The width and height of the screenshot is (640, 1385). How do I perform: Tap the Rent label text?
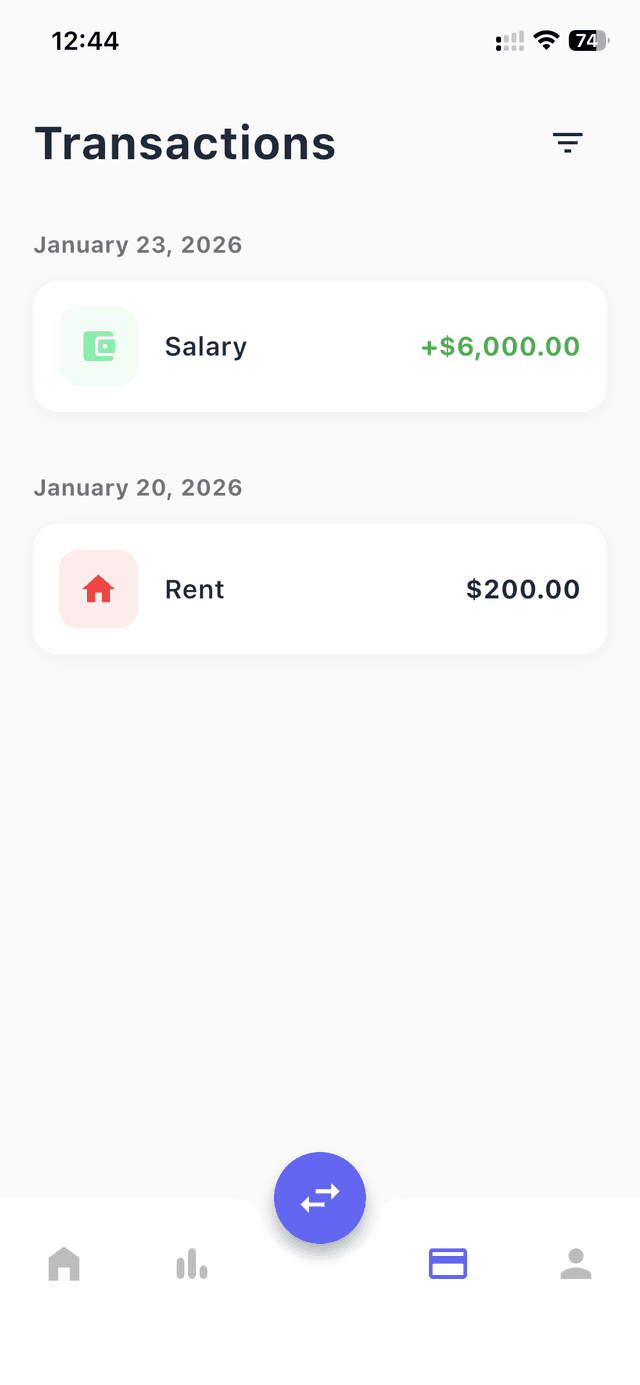194,589
